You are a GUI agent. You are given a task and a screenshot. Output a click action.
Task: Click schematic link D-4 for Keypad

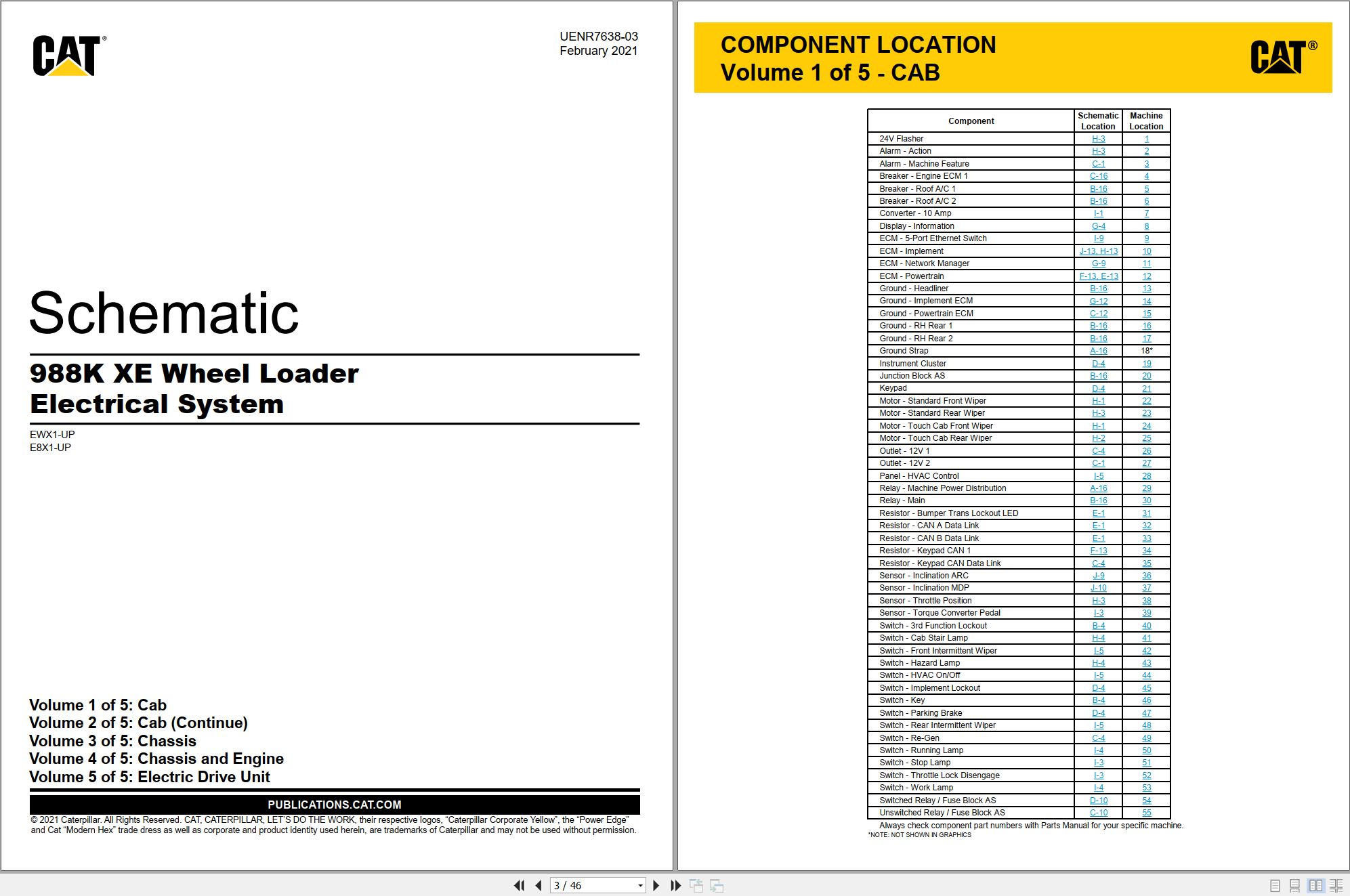[x=1098, y=389]
